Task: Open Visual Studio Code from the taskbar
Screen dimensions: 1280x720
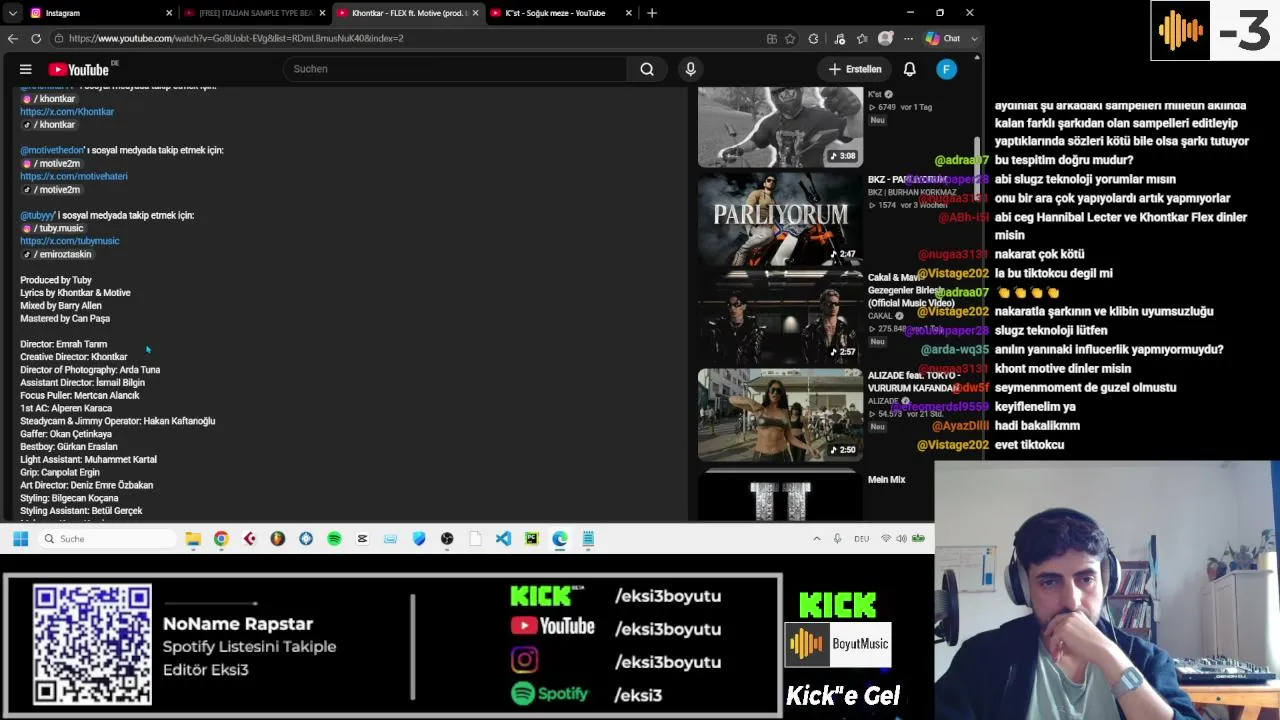Action: pos(503,539)
